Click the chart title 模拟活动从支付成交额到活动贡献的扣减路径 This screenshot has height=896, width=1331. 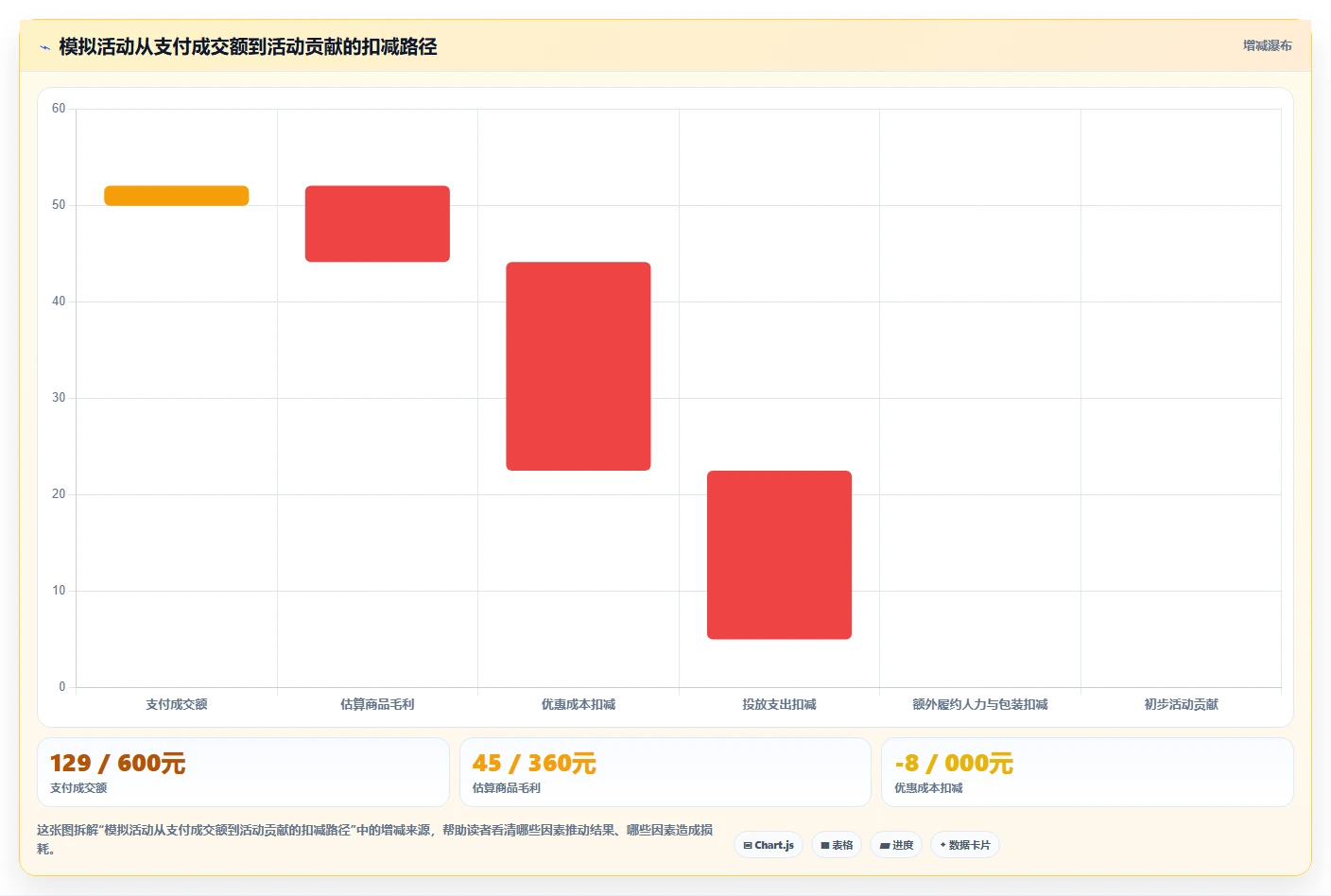click(x=248, y=46)
